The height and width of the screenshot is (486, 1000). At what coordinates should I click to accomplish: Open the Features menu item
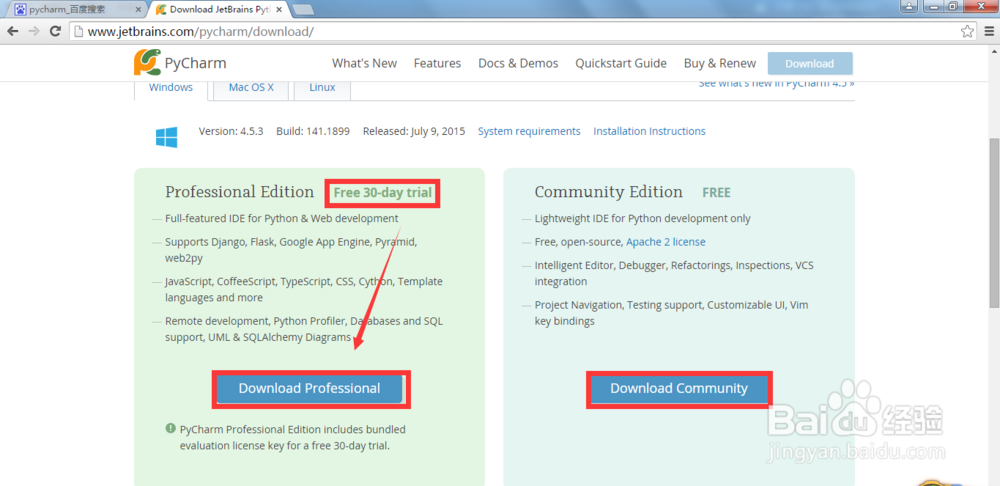tap(438, 63)
